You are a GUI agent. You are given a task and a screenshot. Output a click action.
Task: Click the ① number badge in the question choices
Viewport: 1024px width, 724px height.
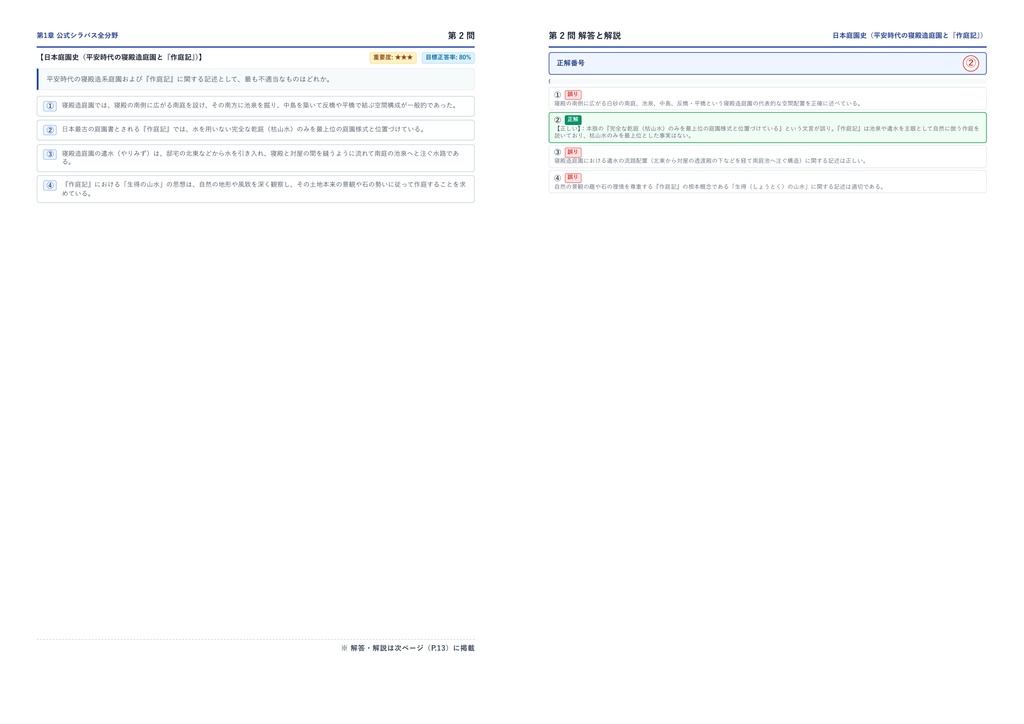[x=50, y=106]
